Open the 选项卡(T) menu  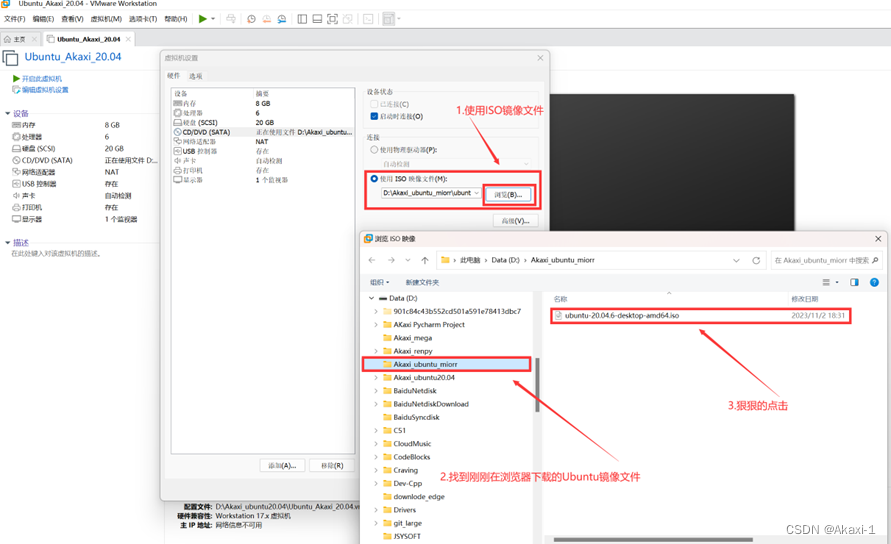pos(143,19)
